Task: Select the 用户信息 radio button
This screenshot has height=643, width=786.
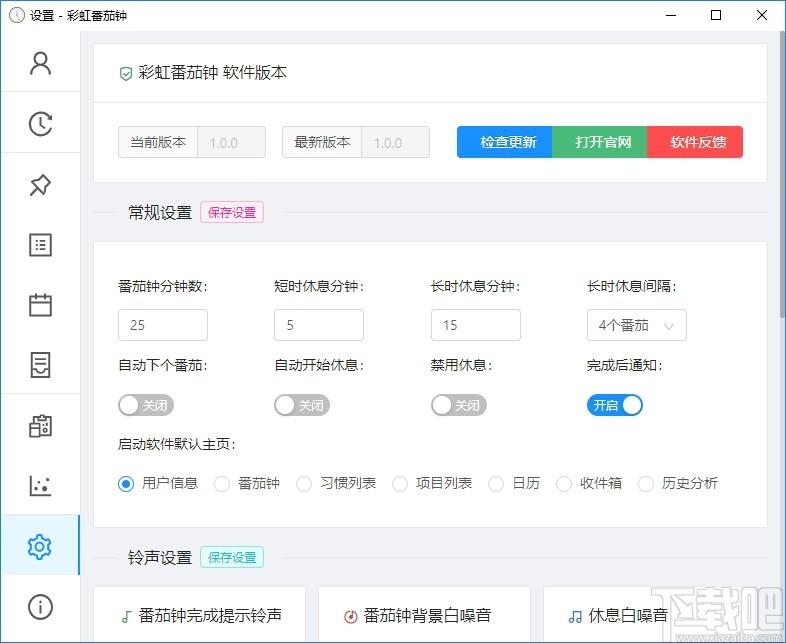Action: (126, 484)
